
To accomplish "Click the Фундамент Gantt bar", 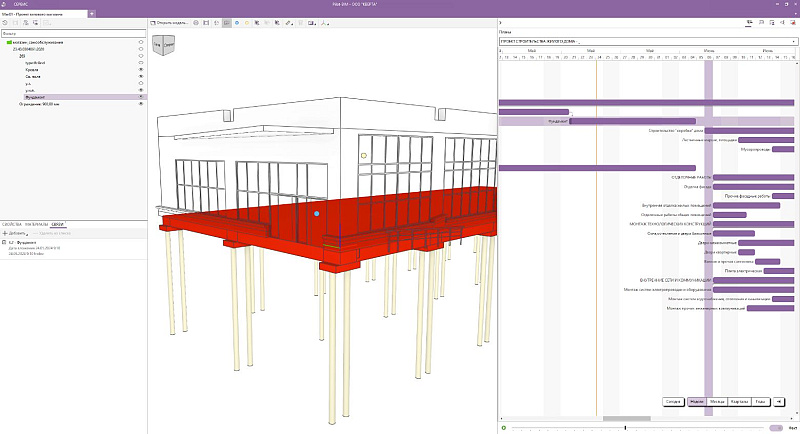I will coord(633,121).
